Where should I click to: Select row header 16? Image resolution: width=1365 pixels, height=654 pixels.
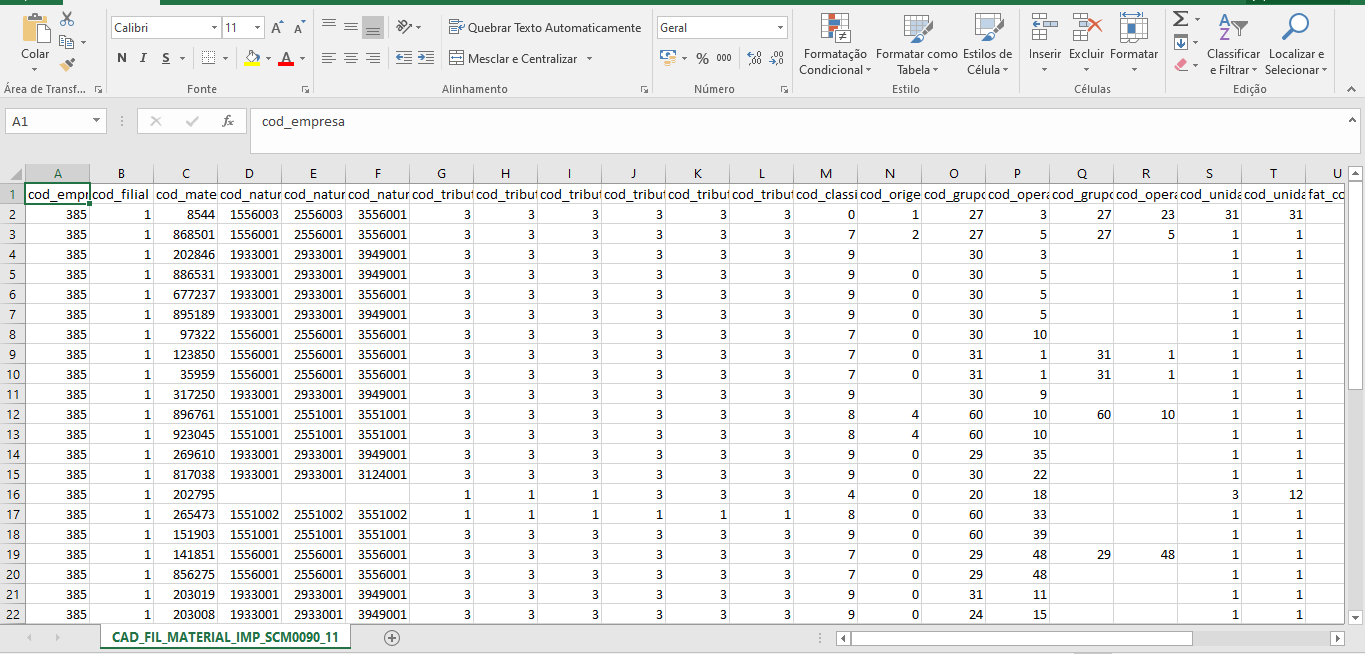point(12,494)
